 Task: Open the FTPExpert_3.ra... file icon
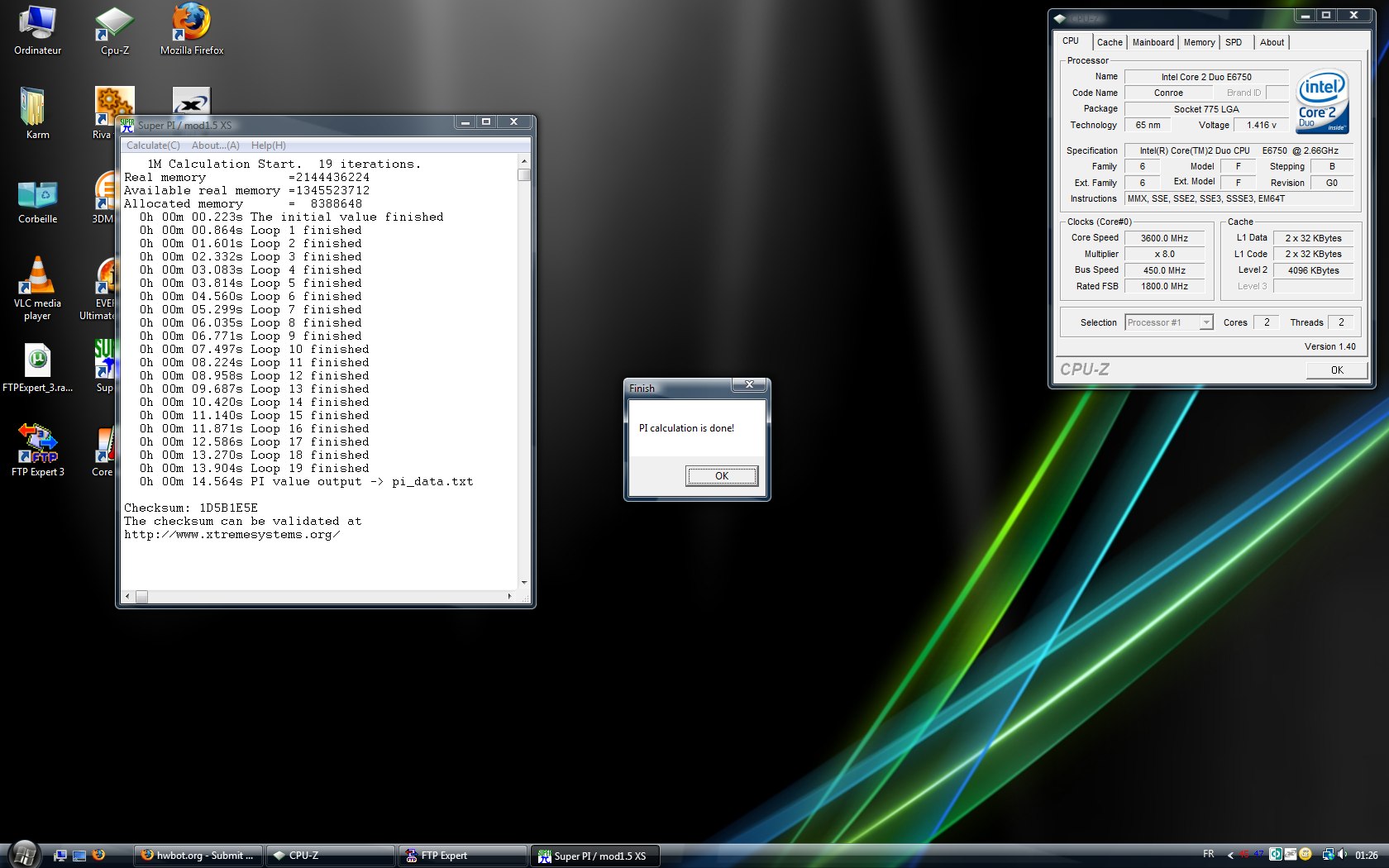coord(37,368)
